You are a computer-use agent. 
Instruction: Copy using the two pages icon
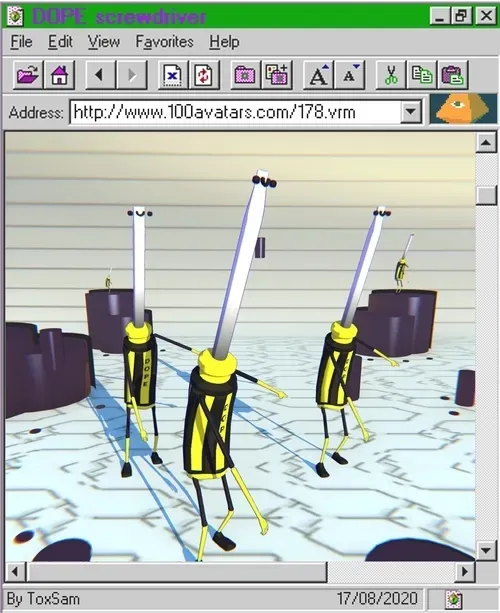point(422,74)
